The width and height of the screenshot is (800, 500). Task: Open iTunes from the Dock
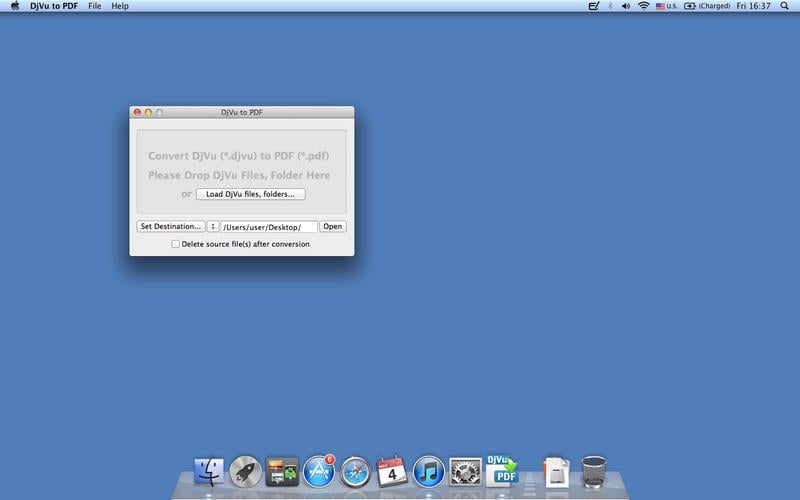pyautogui.click(x=429, y=471)
